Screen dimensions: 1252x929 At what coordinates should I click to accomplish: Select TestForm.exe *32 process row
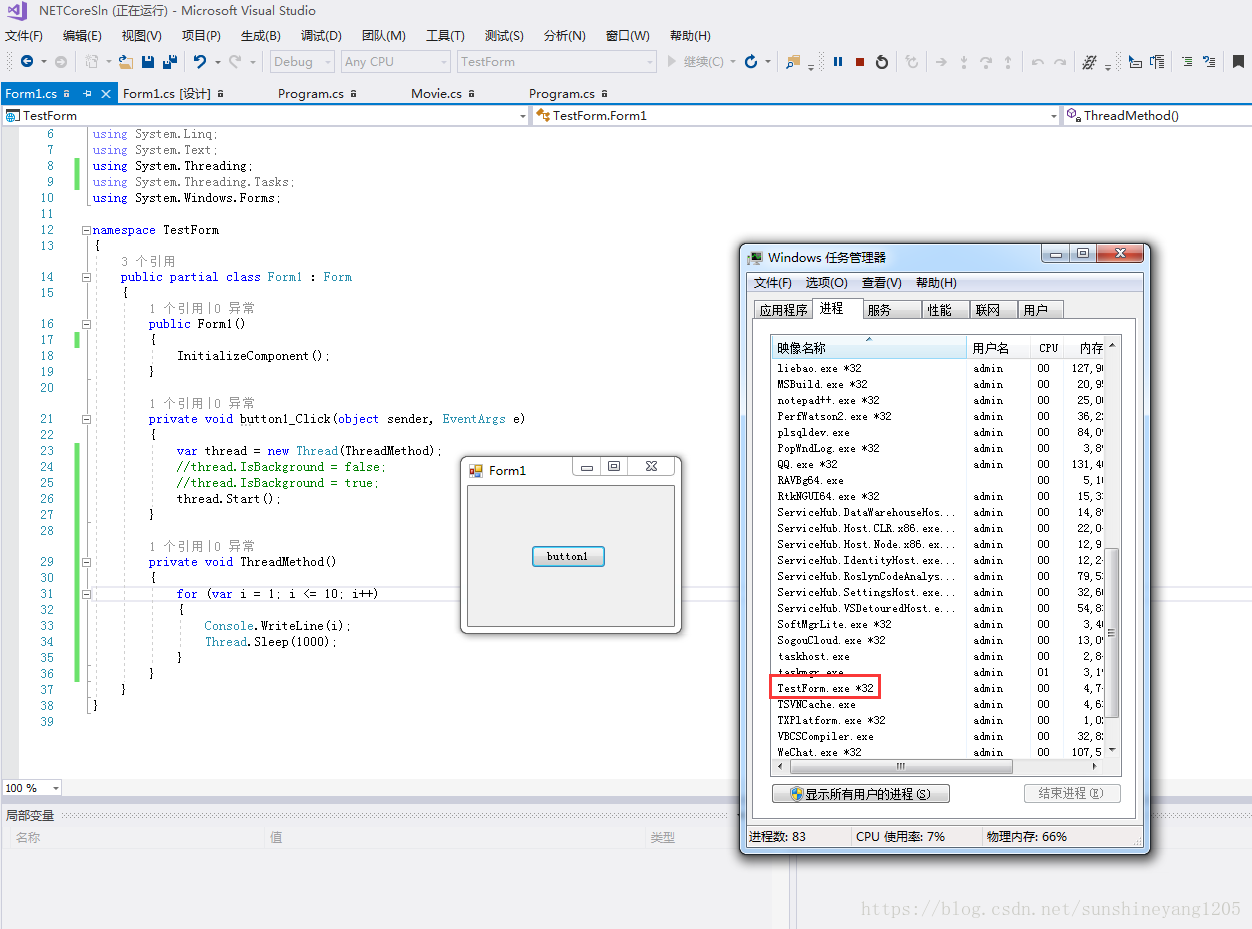pyautogui.click(x=937, y=688)
